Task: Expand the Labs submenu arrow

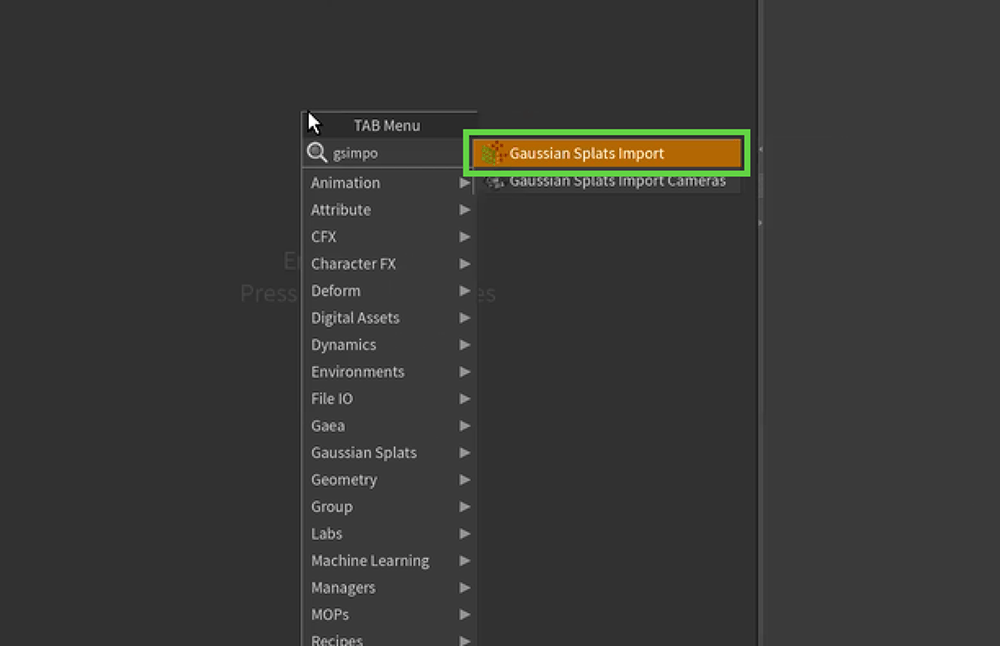Action: 465,534
